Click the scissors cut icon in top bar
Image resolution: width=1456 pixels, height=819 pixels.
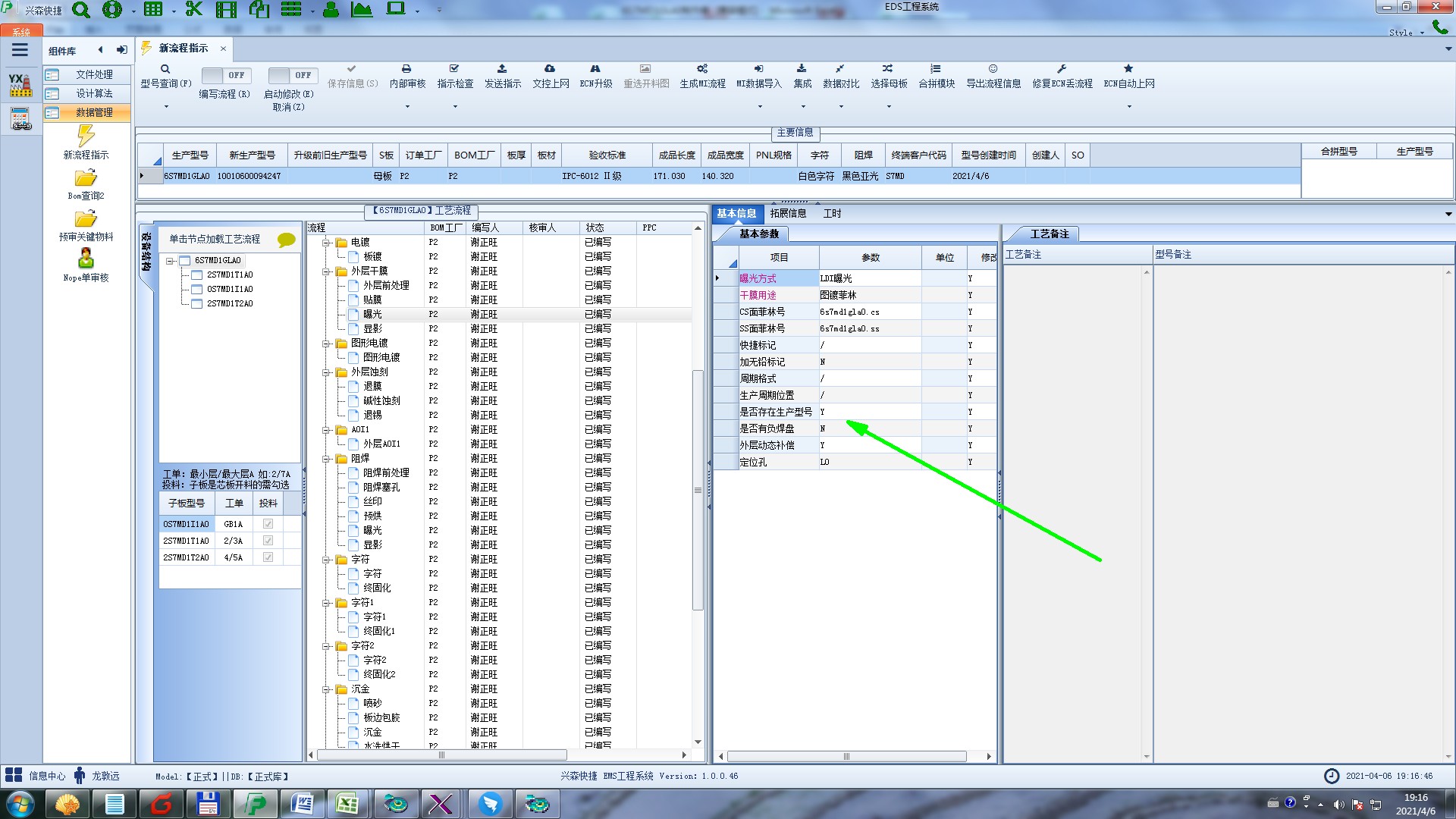coord(194,10)
